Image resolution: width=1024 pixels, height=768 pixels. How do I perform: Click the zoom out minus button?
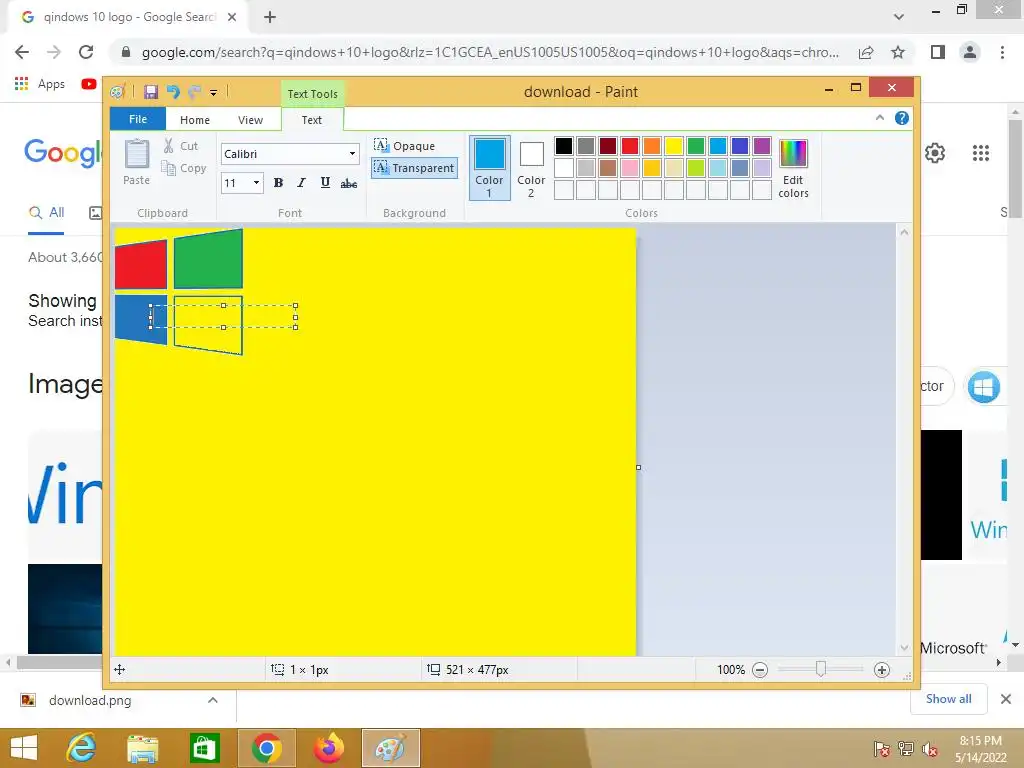pyautogui.click(x=760, y=669)
